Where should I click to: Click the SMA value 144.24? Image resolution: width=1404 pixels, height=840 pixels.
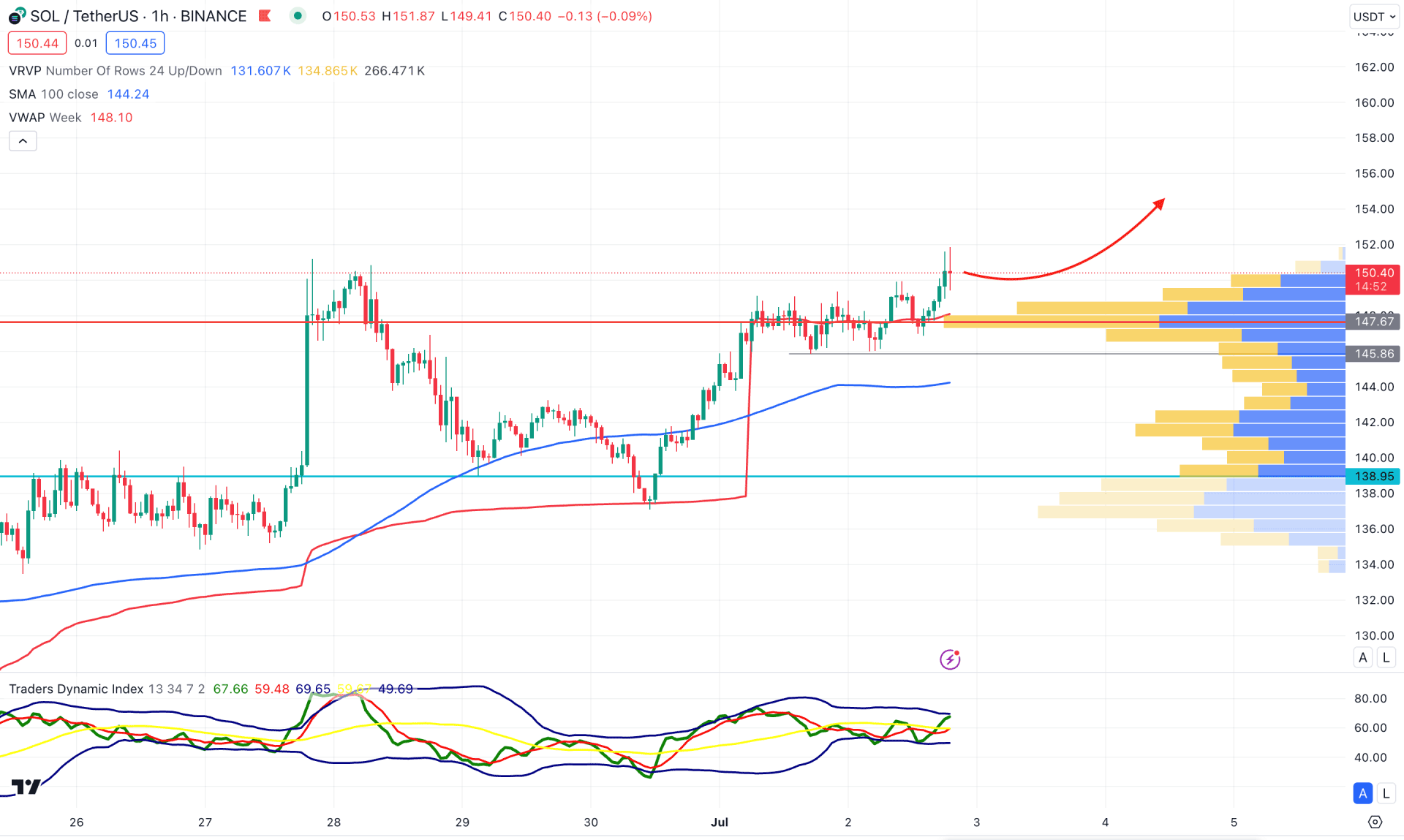(128, 94)
